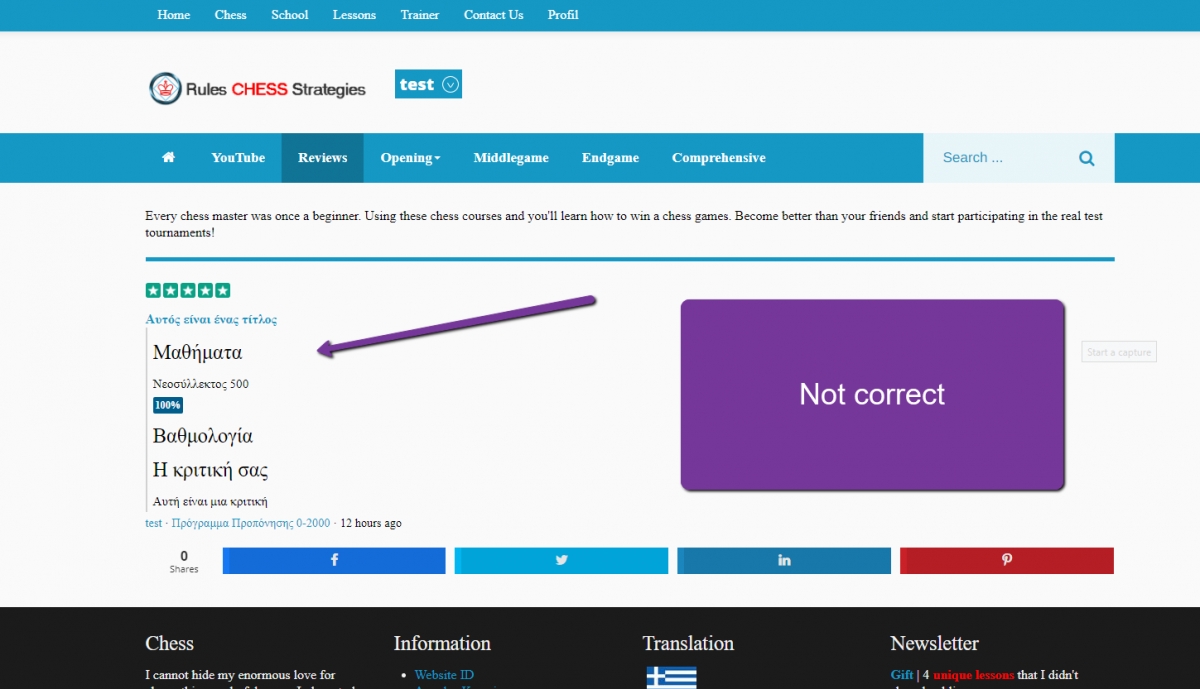Open the Middlegame menu item
This screenshot has height=689, width=1200.
pyautogui.click(x=511, y=158)
